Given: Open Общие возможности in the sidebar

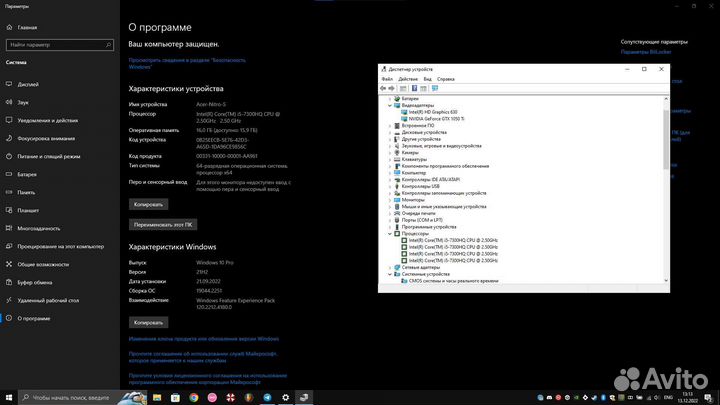Looking at the screenshot, I should point(43,264).
